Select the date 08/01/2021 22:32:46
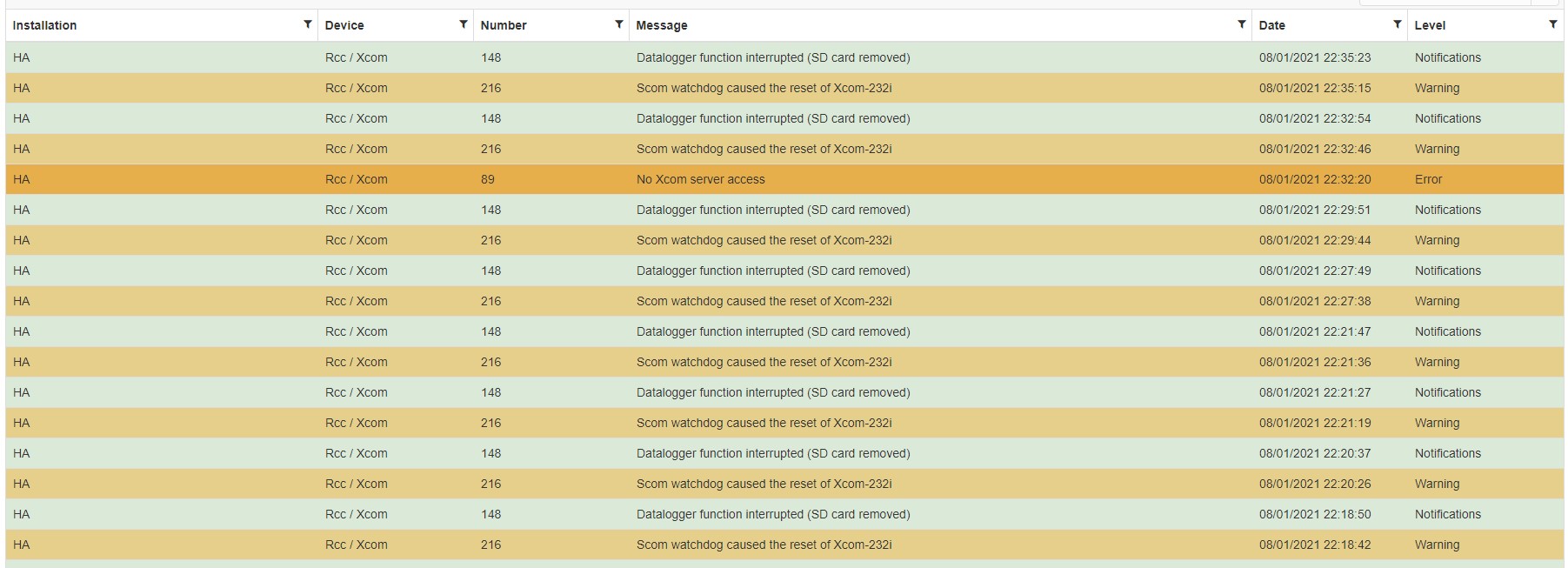This screenshot has height=568, width=1568. [x=1314, y=149]
